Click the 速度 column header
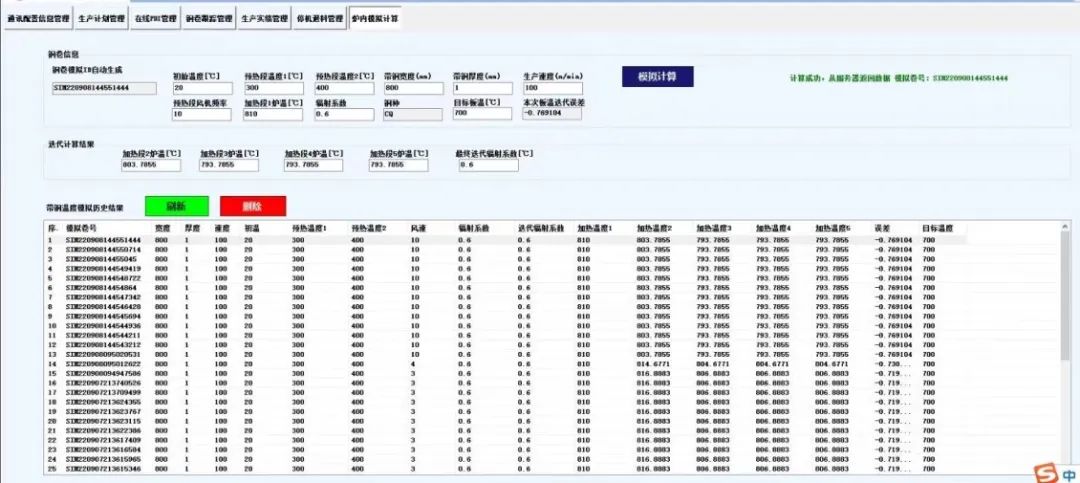This screenshot has width=1080, height=483. tap(220, 228)
